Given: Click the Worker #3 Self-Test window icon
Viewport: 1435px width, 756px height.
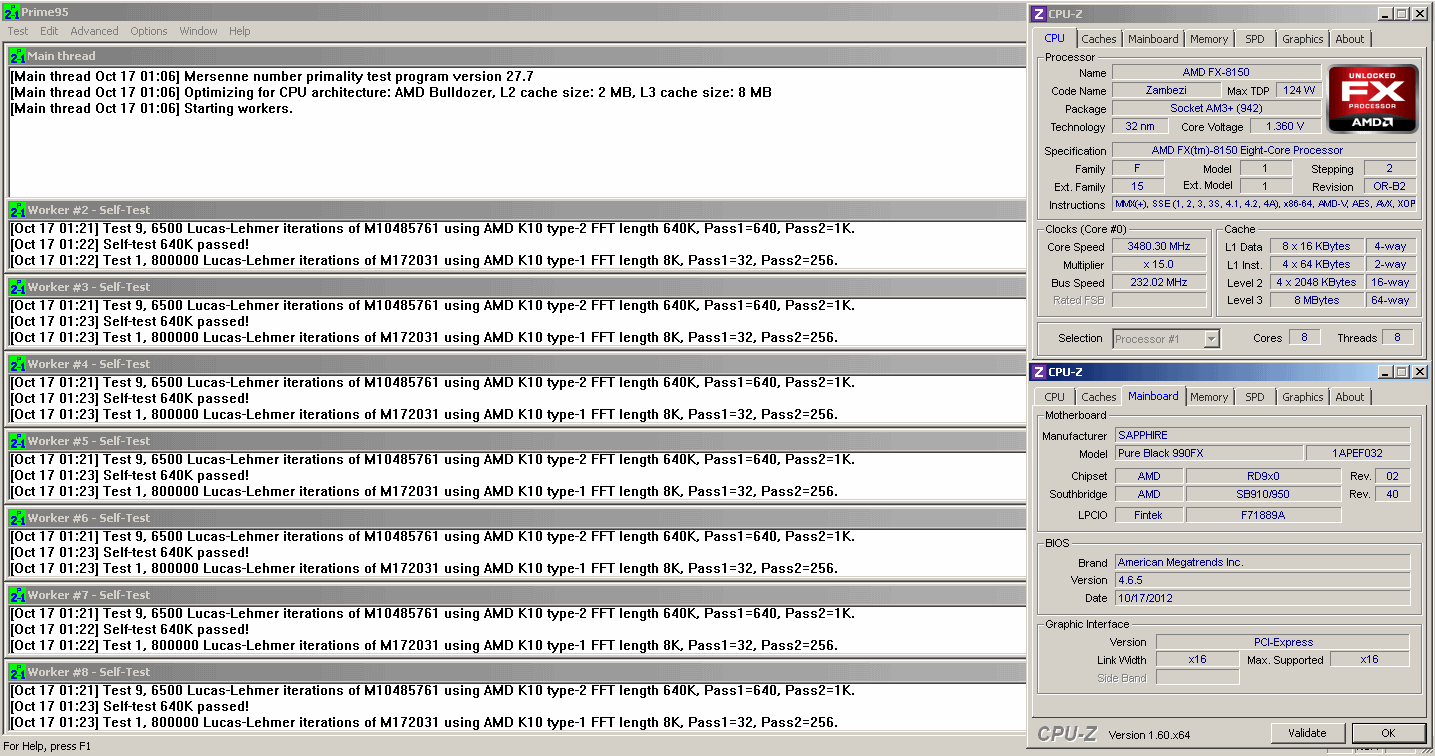Looking at the screenshot, I should [x=17, y=287].
